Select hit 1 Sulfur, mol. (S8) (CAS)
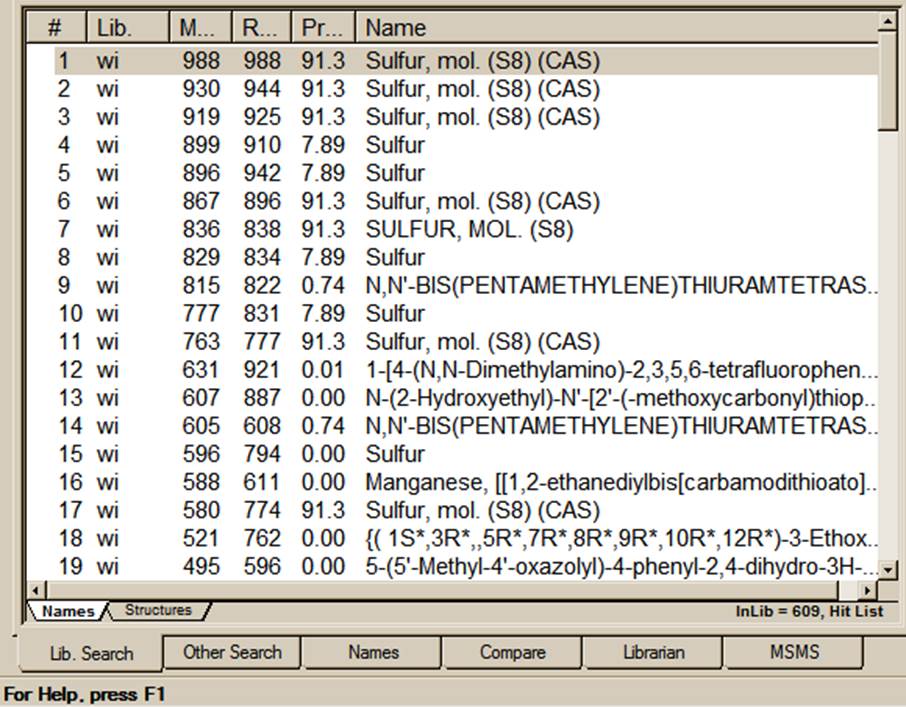 pos(482,61)
